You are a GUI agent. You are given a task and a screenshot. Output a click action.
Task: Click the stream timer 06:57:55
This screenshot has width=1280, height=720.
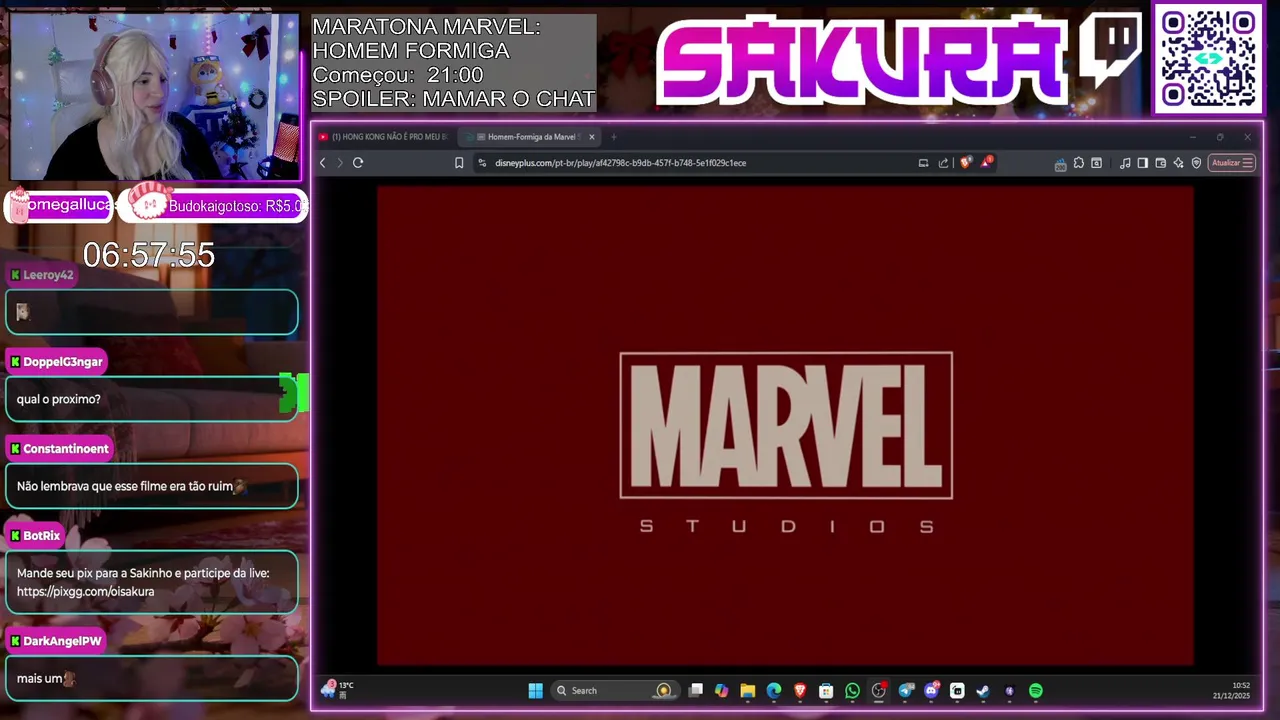tap(149, 255)
